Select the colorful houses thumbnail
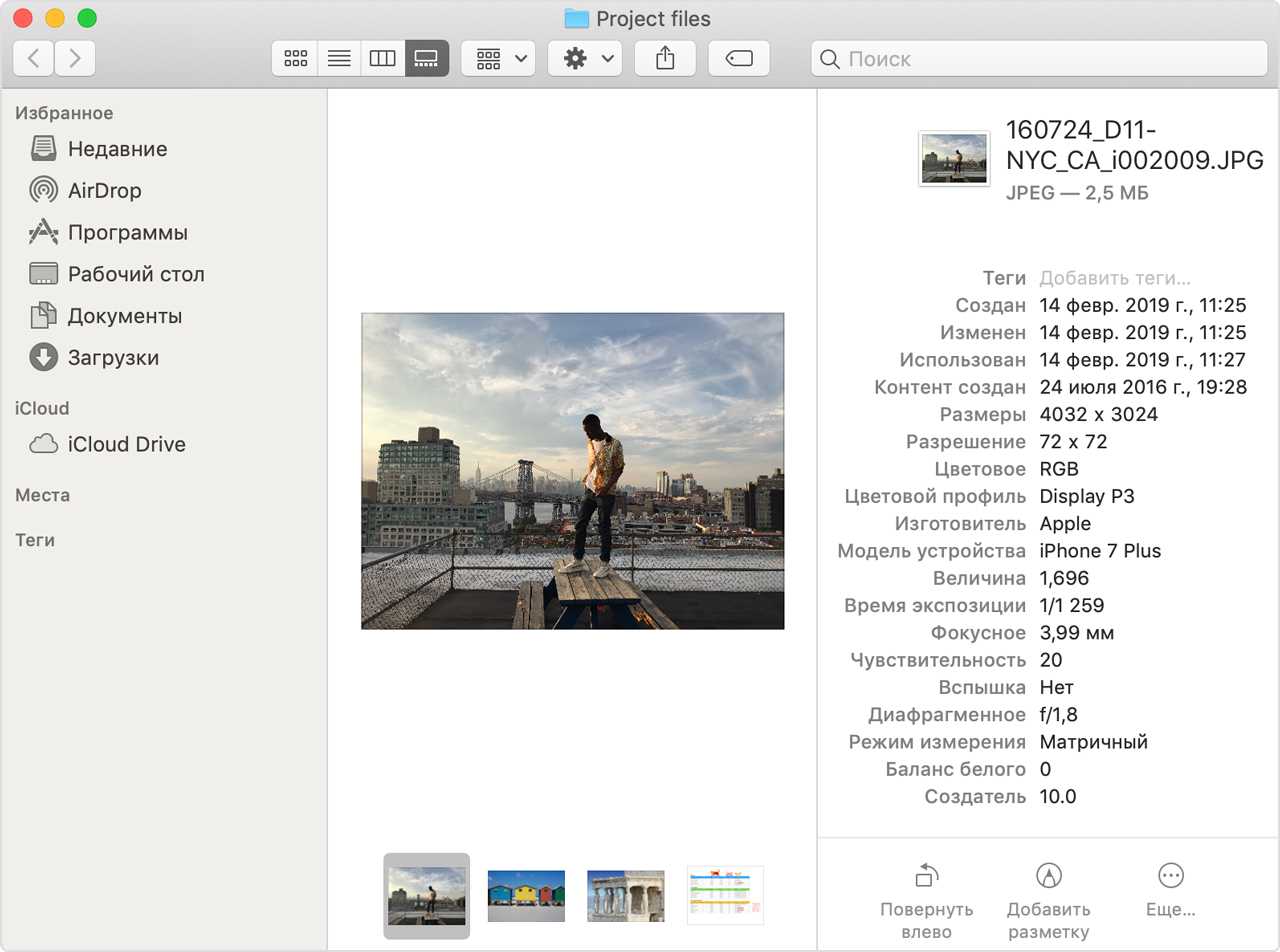The width and height of the screenshot is (1280, 952). (x=526, y=895)
